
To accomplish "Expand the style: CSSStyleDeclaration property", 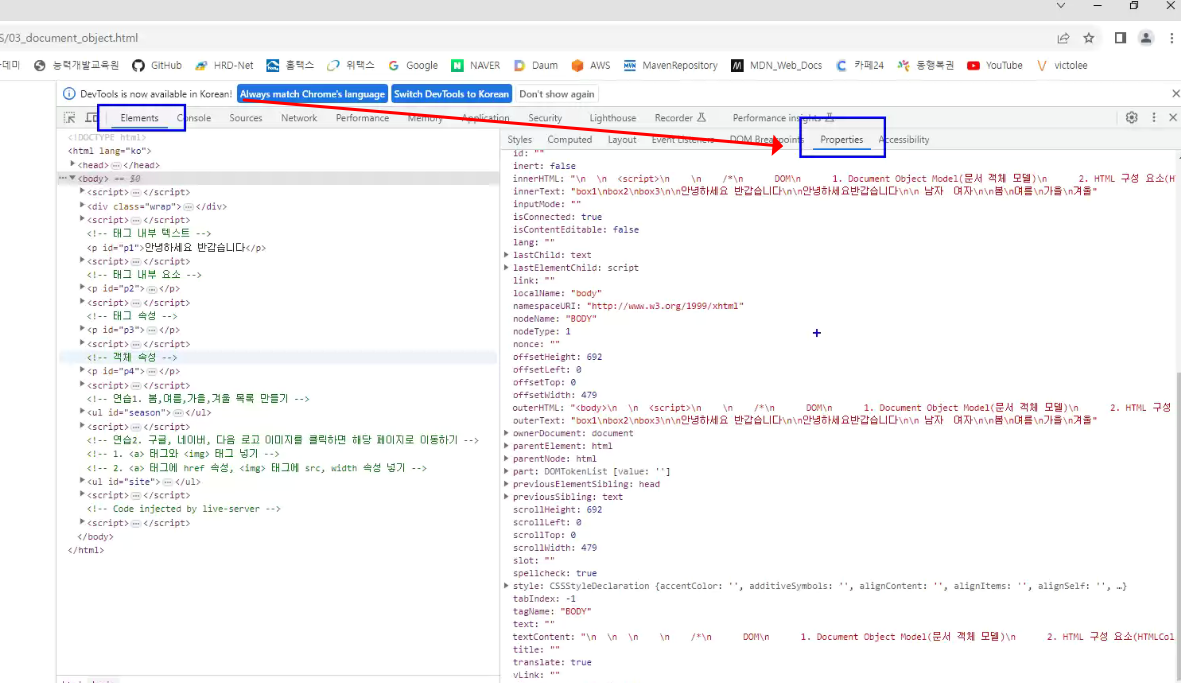I will tap(507, 585).
